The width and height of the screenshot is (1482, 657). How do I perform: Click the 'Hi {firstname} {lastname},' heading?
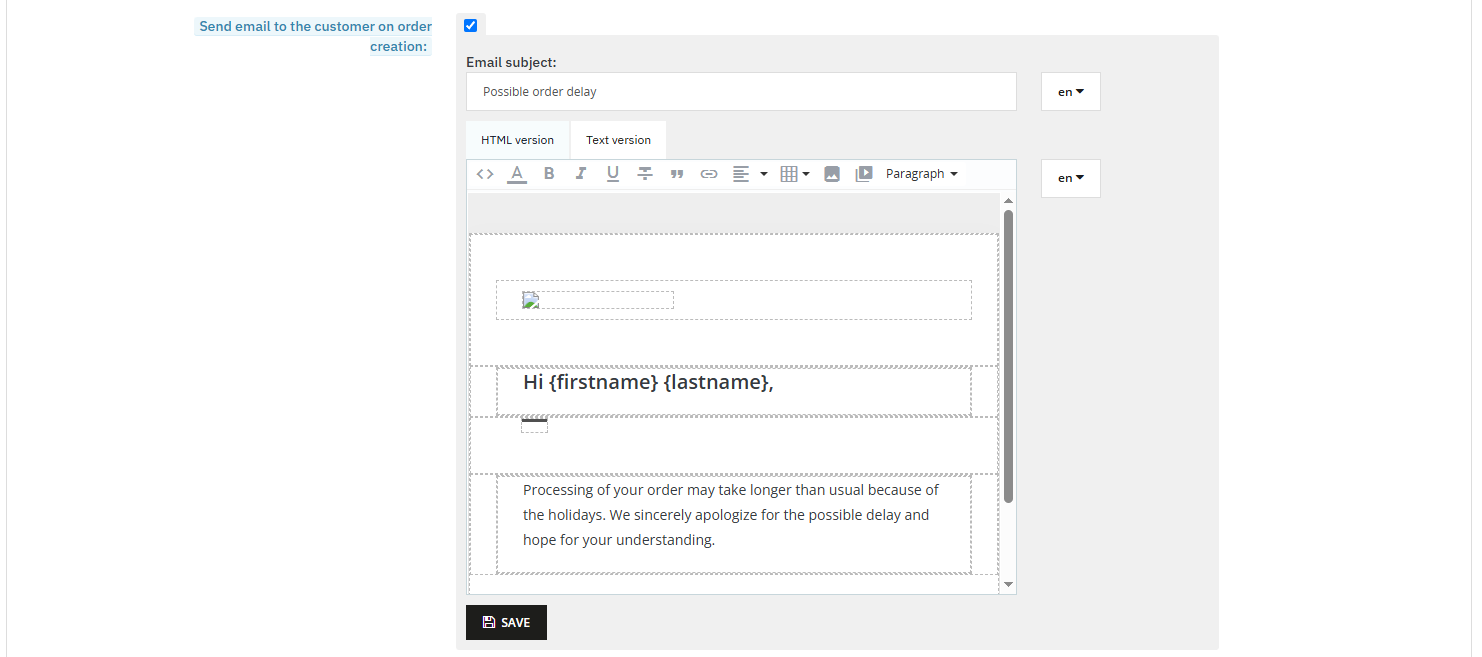pyautogui.click(x=648, y=382)
